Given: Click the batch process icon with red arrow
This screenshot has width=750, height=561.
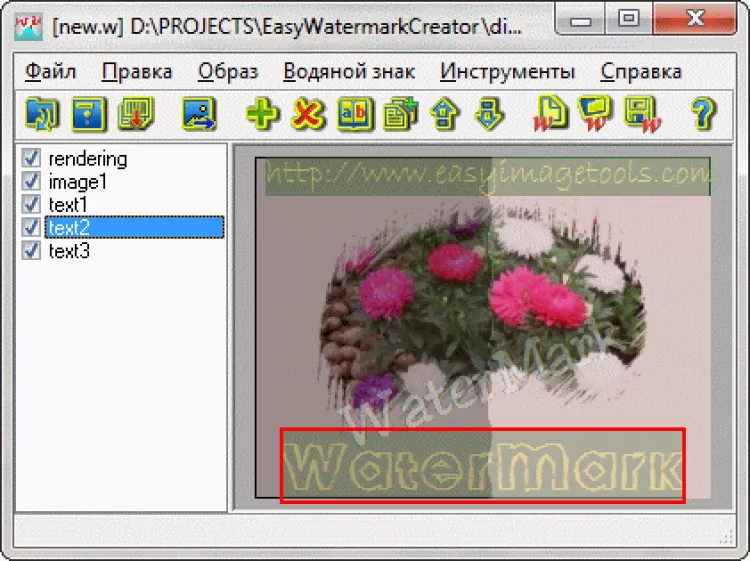Looking at the screenshot, I should [136, 114].
